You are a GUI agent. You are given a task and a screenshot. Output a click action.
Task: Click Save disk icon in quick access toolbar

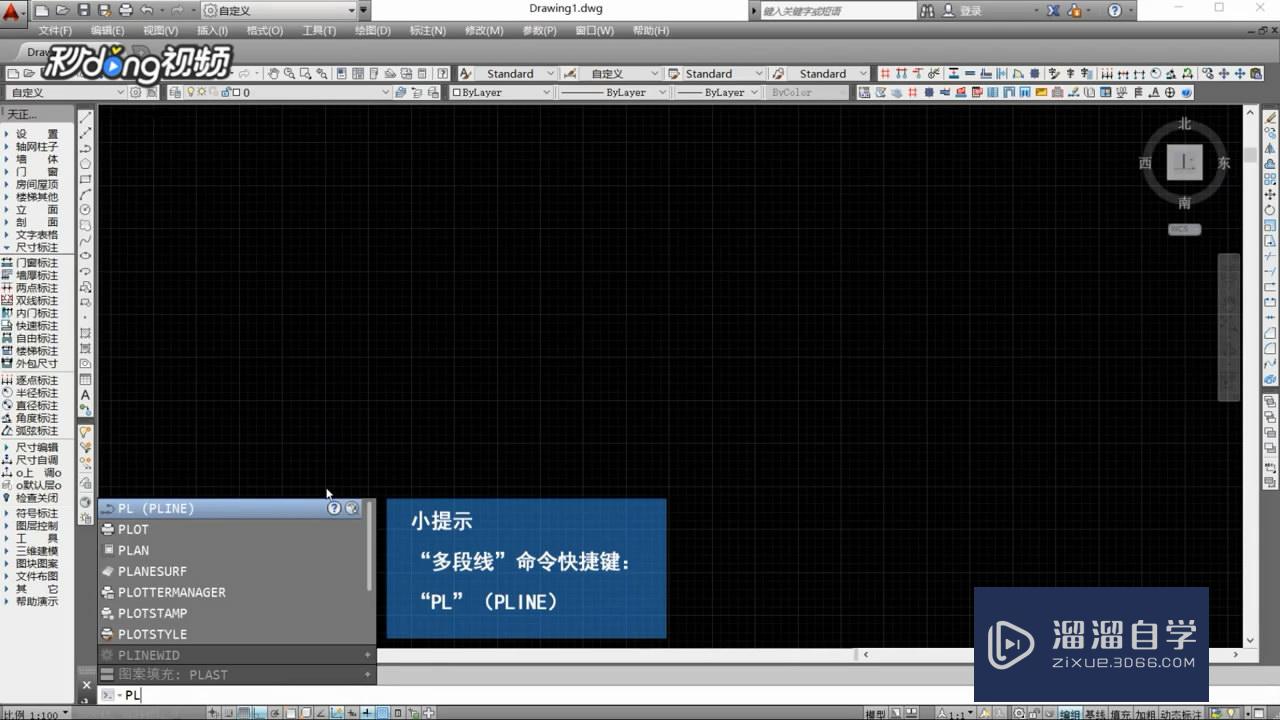[x=84, y=10]
